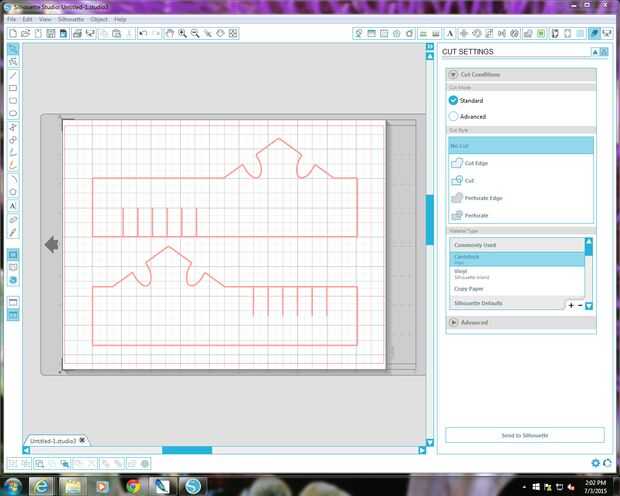Activate the Pan hand tool
The image size is (620, 496).
tap(170, 34)
